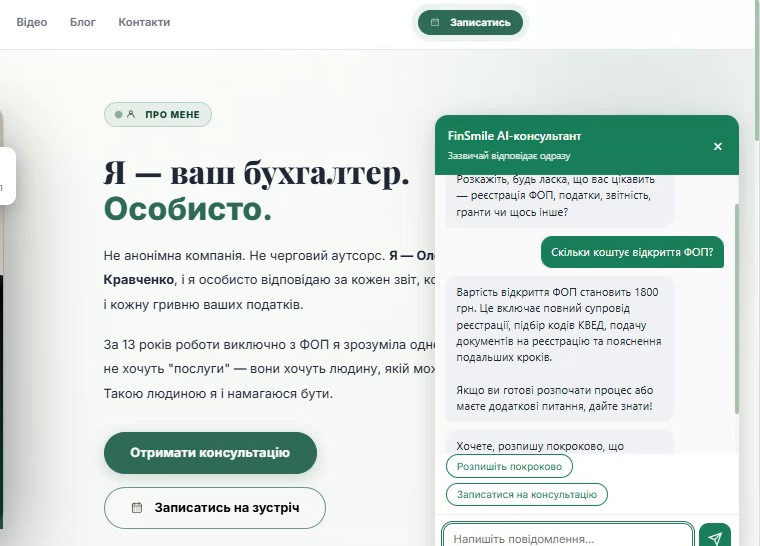
Task: Click the bold name Кравченко in the paragraph
Action: (139, 280)
